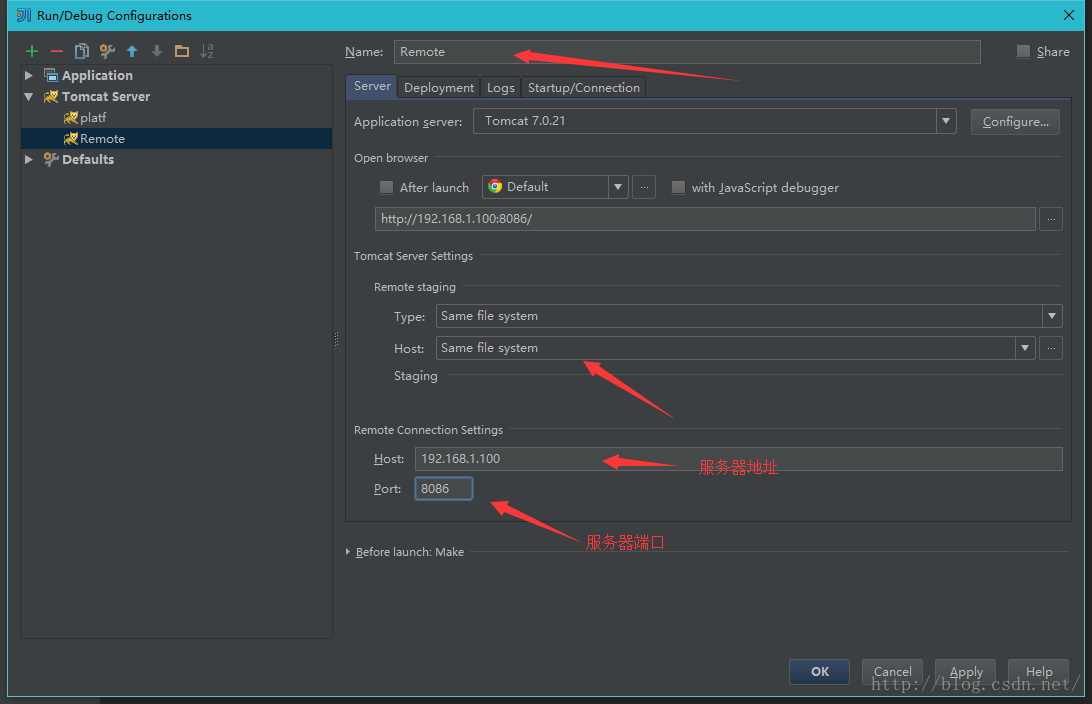Open remote staging Type dropdown
Image resolution: width=1092 pixels, height=704 pixels.
pyautogui.click(x=1052, y=316)
